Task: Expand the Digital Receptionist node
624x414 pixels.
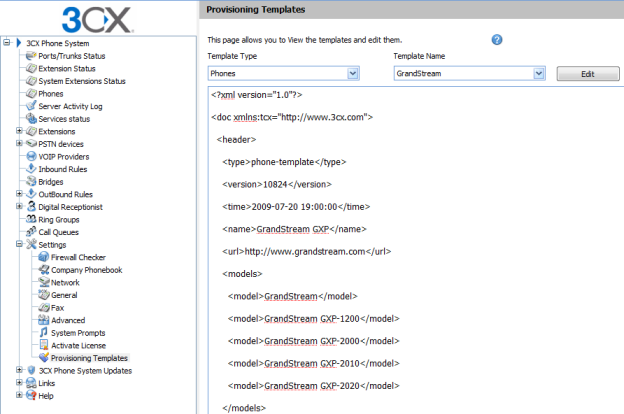Action: tap(19, 206)
